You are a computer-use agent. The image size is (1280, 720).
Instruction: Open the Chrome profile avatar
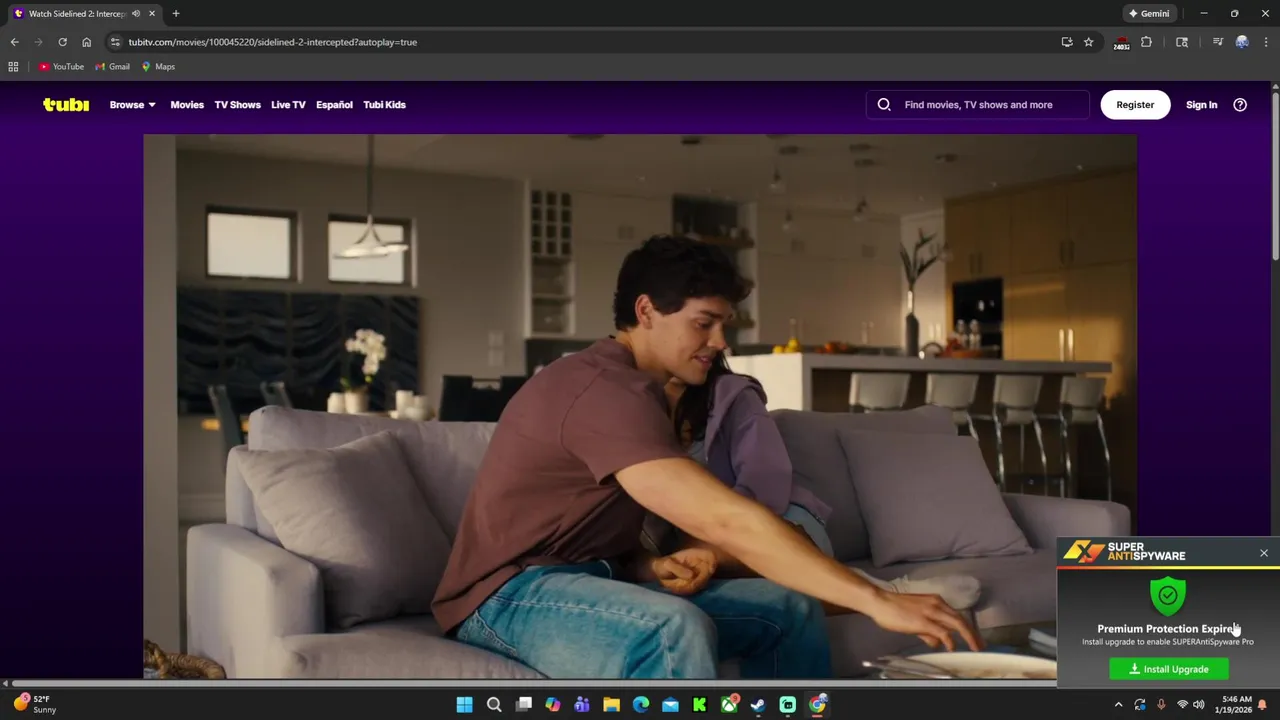point(1242,42)
